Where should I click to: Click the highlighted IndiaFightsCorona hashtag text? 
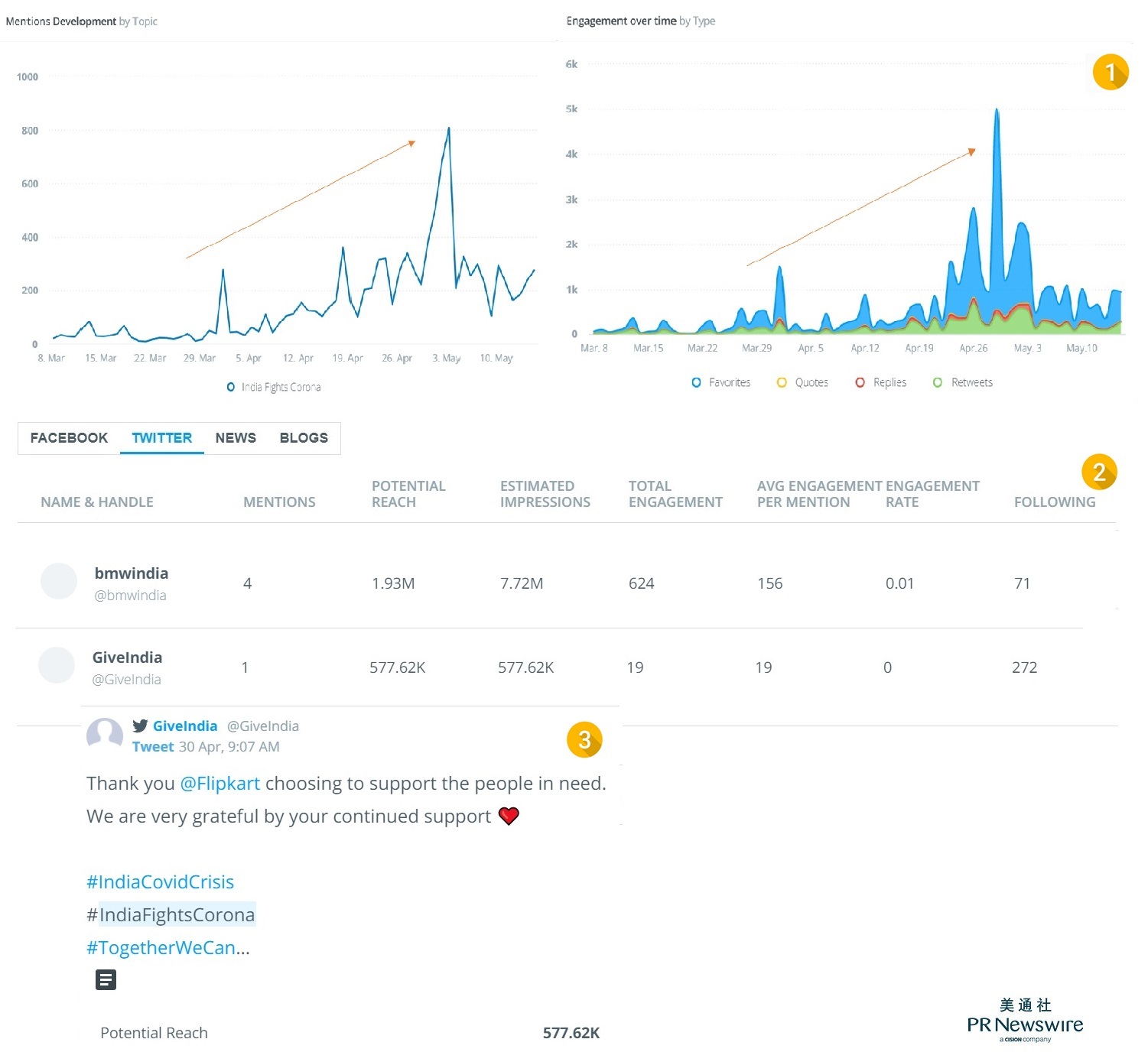point(177,914)
